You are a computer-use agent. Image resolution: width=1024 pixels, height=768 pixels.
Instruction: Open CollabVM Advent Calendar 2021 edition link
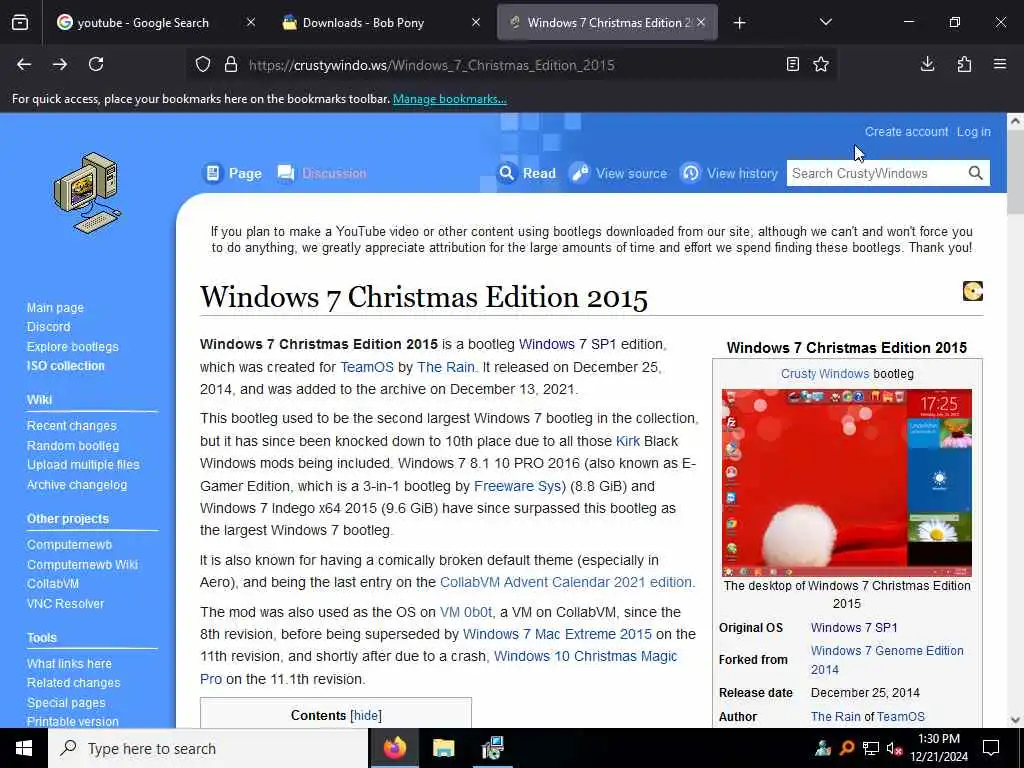(566, 582)
